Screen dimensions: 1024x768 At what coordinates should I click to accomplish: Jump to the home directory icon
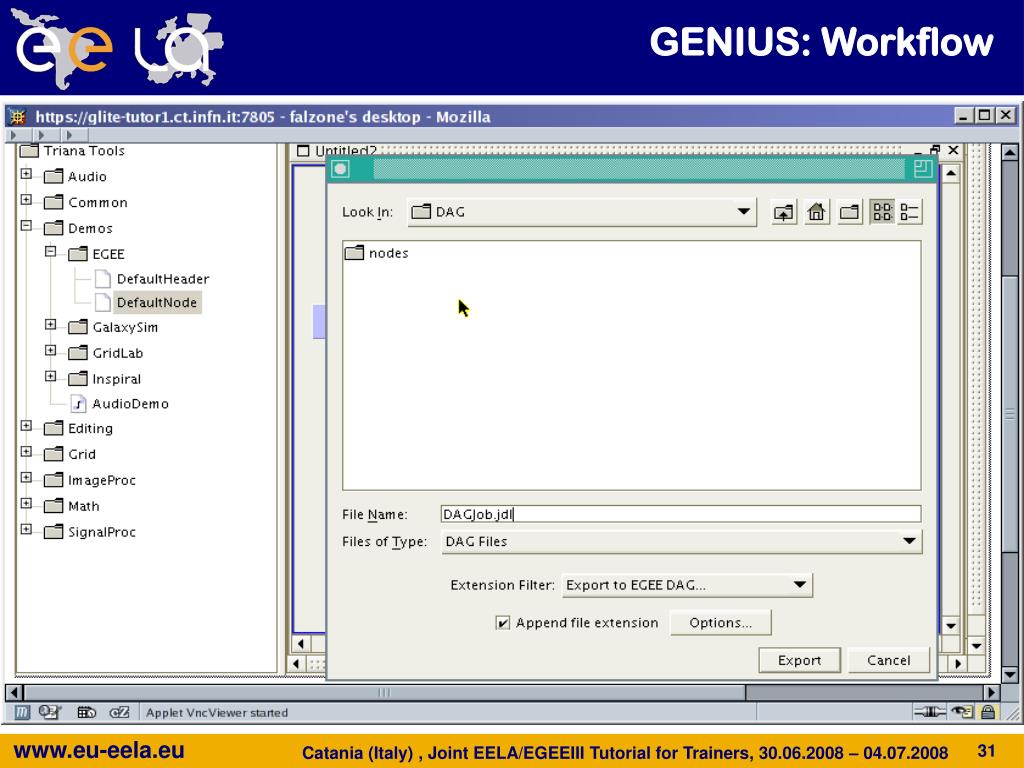click(x=816, y=212)
